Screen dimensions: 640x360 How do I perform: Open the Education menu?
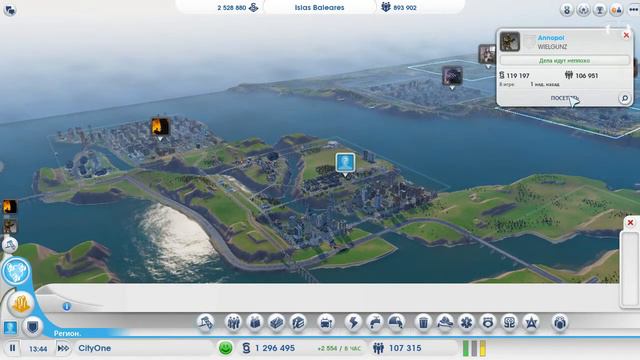[509, 323]
